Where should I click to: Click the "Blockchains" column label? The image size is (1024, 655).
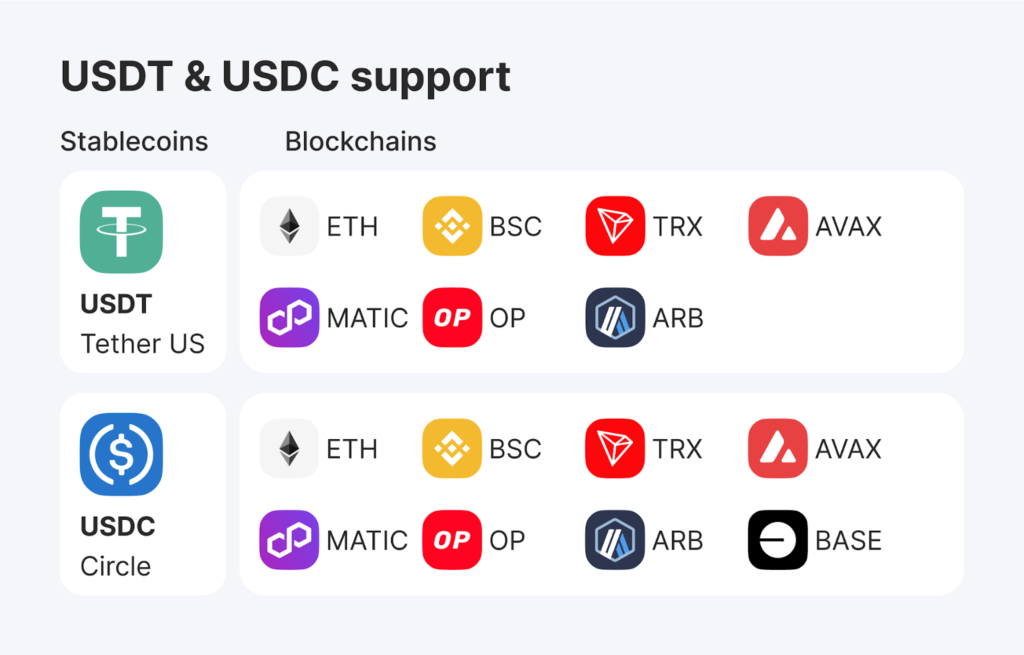pyautogui.click(x=360, y=141)
